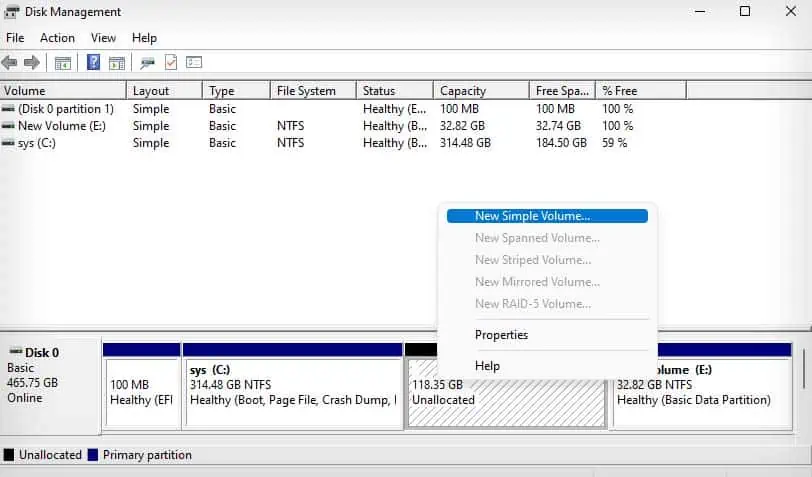The height and width of the screenshot is (477, 812).
Task: Click the Show/Hide Console Tree icon
Action: pos(63,63)
